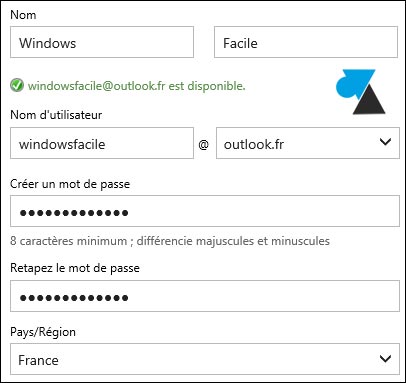Select the windowsfacile username field
The image size is (406, 383).
click(x=102, y=143)
